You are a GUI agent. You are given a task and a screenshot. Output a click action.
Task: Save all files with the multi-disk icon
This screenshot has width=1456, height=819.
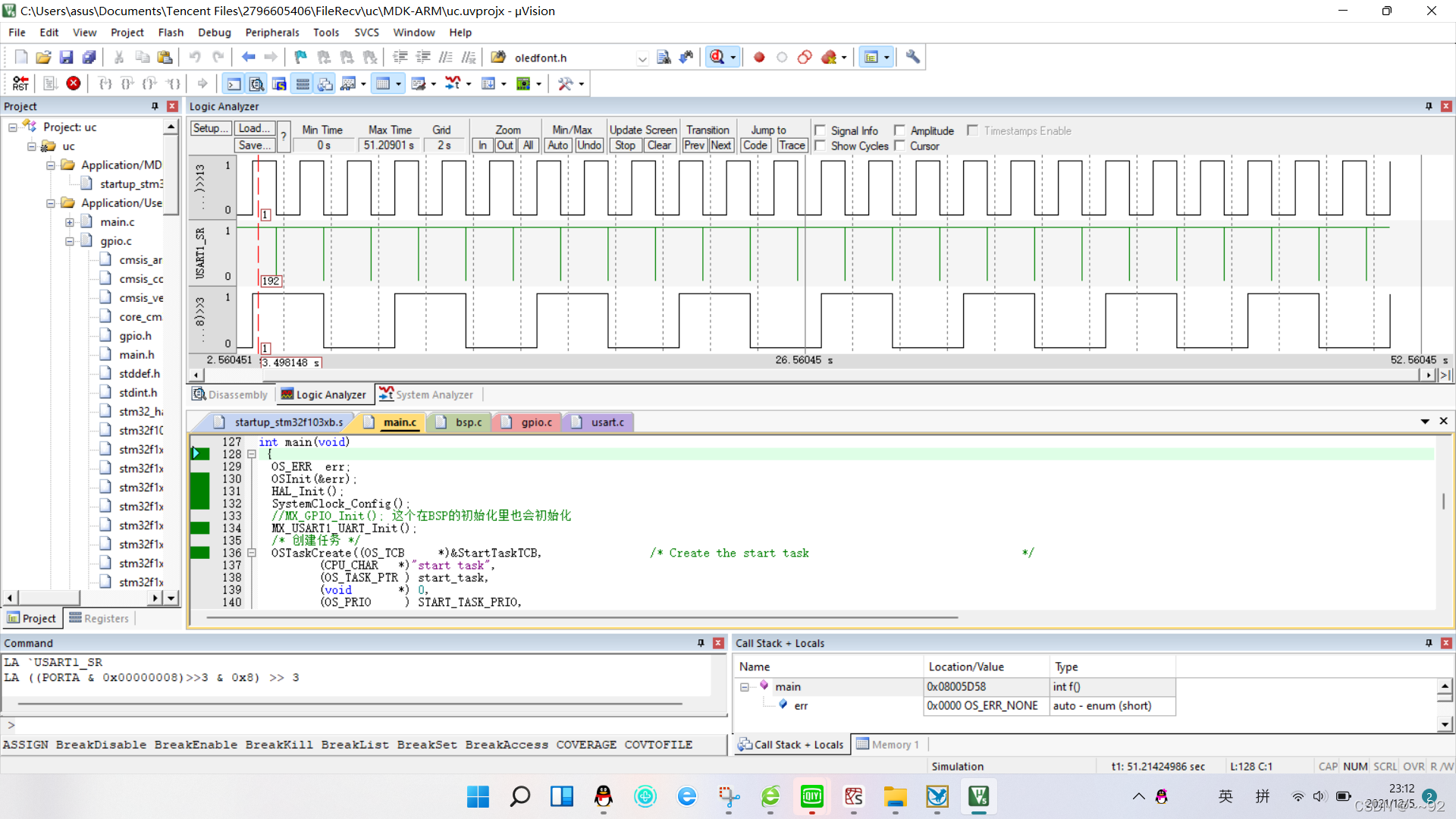point(89,57)
